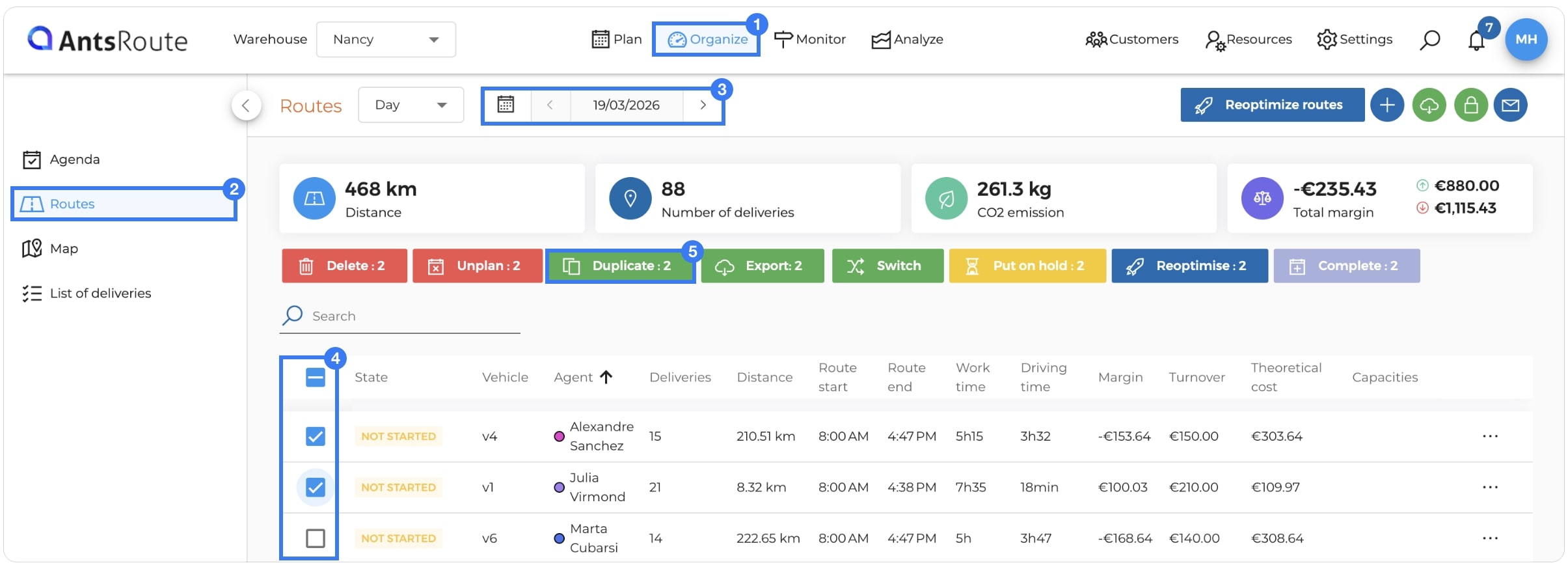Expand the Day view dropdown

411,105
